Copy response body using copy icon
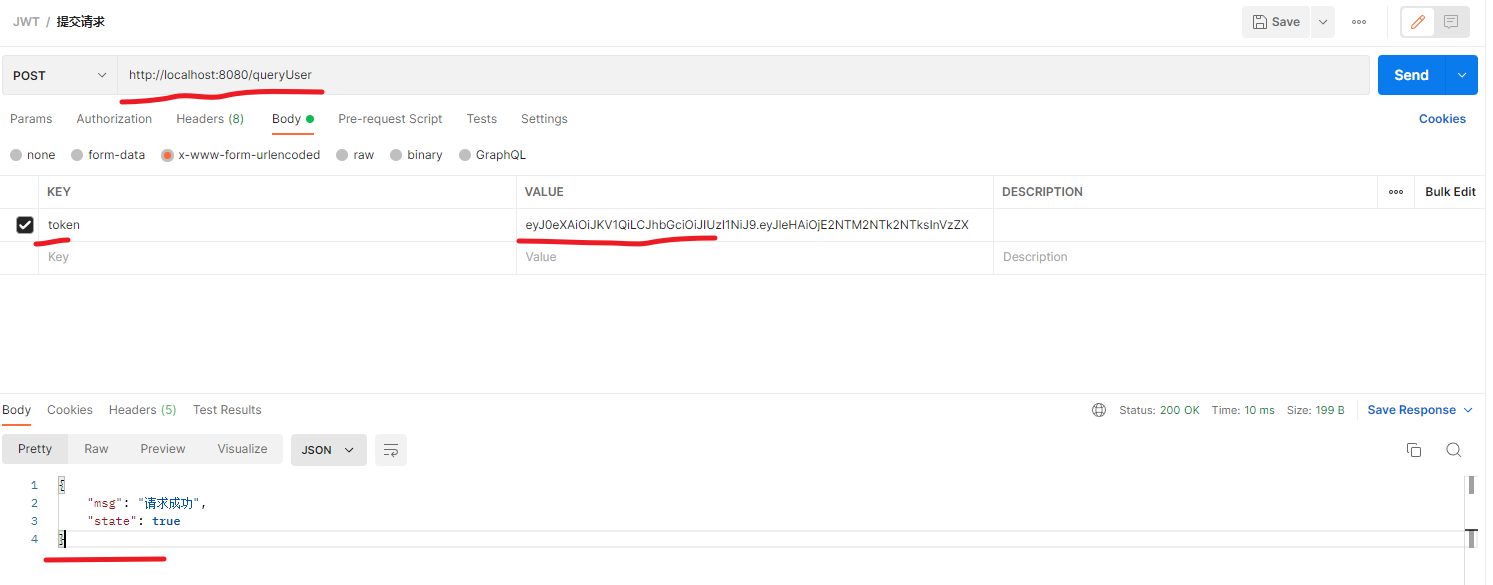Image resolution: width=1493 pixels, height=585 pixels. (x=1414, y=450)
